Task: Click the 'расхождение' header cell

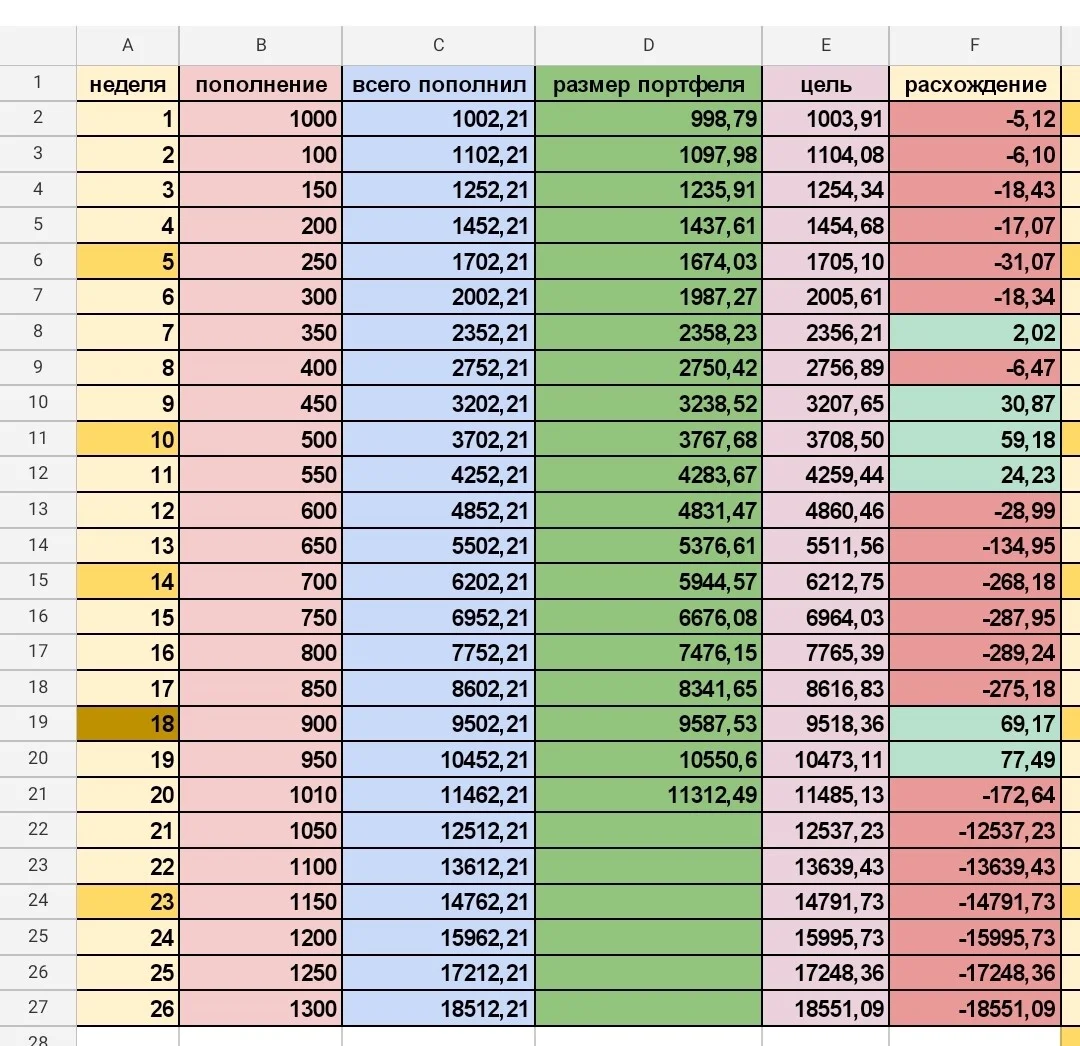Action: (x=975, y=84)
